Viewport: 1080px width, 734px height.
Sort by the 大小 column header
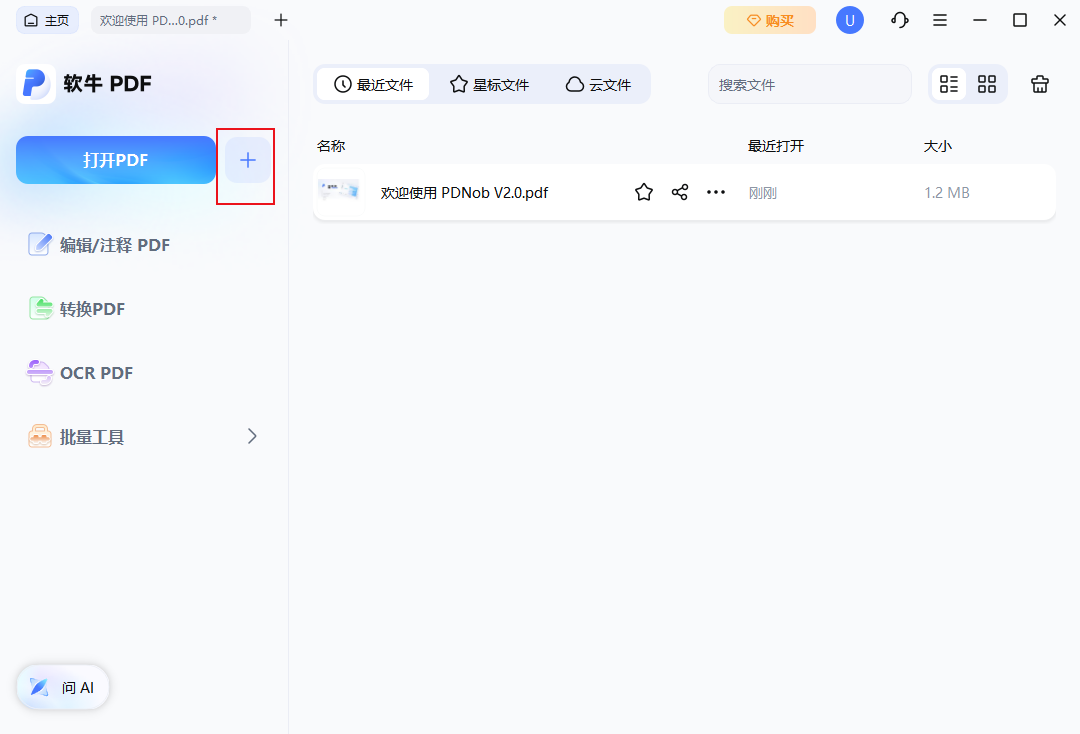click(x=937, y=146)
